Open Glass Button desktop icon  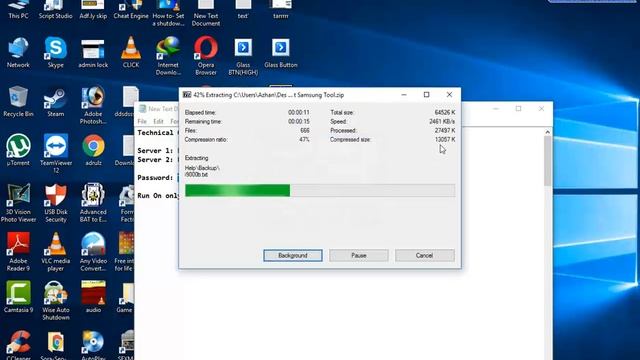pos(280,53)
